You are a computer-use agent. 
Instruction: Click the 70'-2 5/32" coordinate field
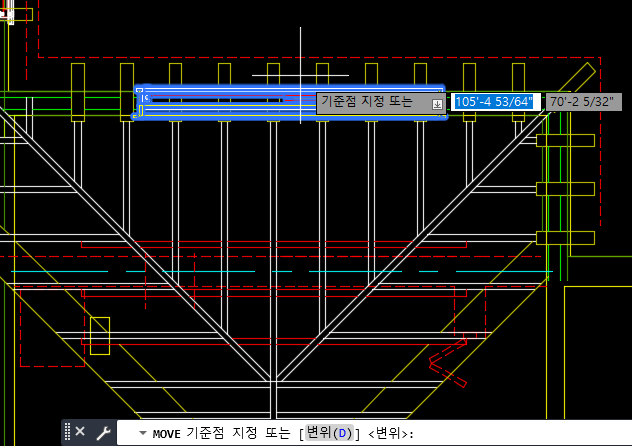(x=583, y=102)
